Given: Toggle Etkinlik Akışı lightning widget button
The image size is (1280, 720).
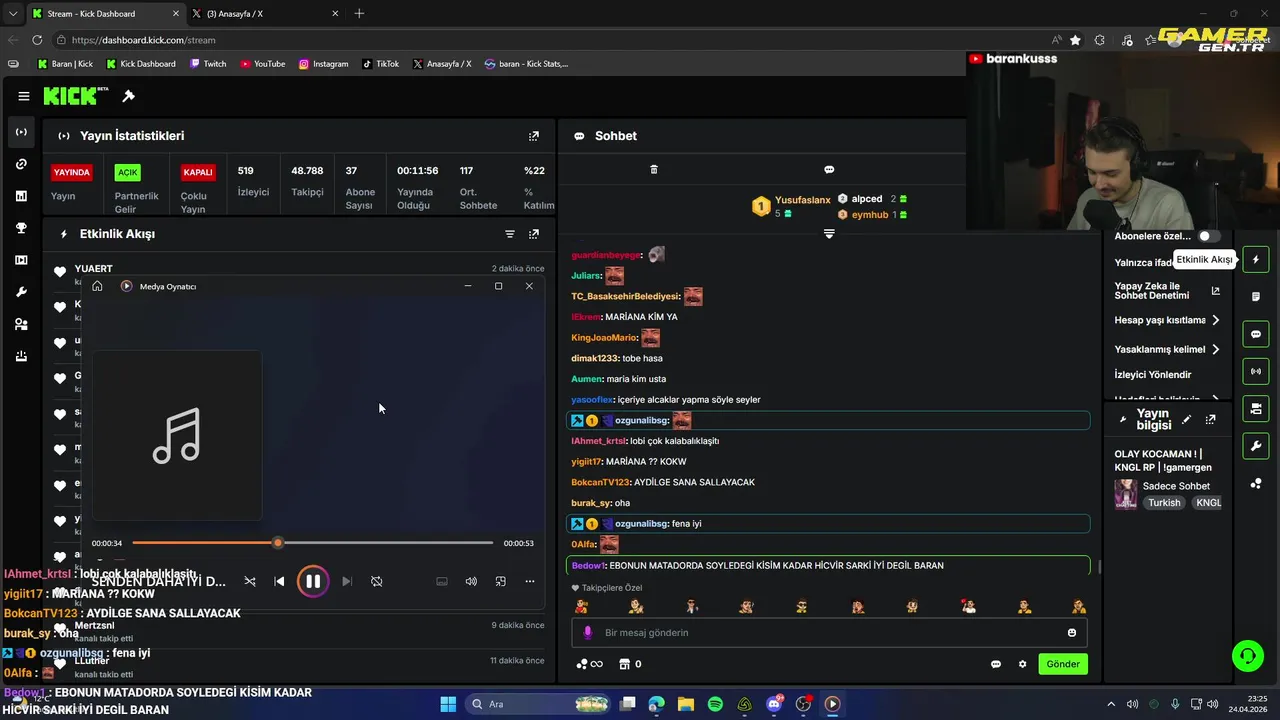Looking at the screenshot, I should click(1256, 259).
